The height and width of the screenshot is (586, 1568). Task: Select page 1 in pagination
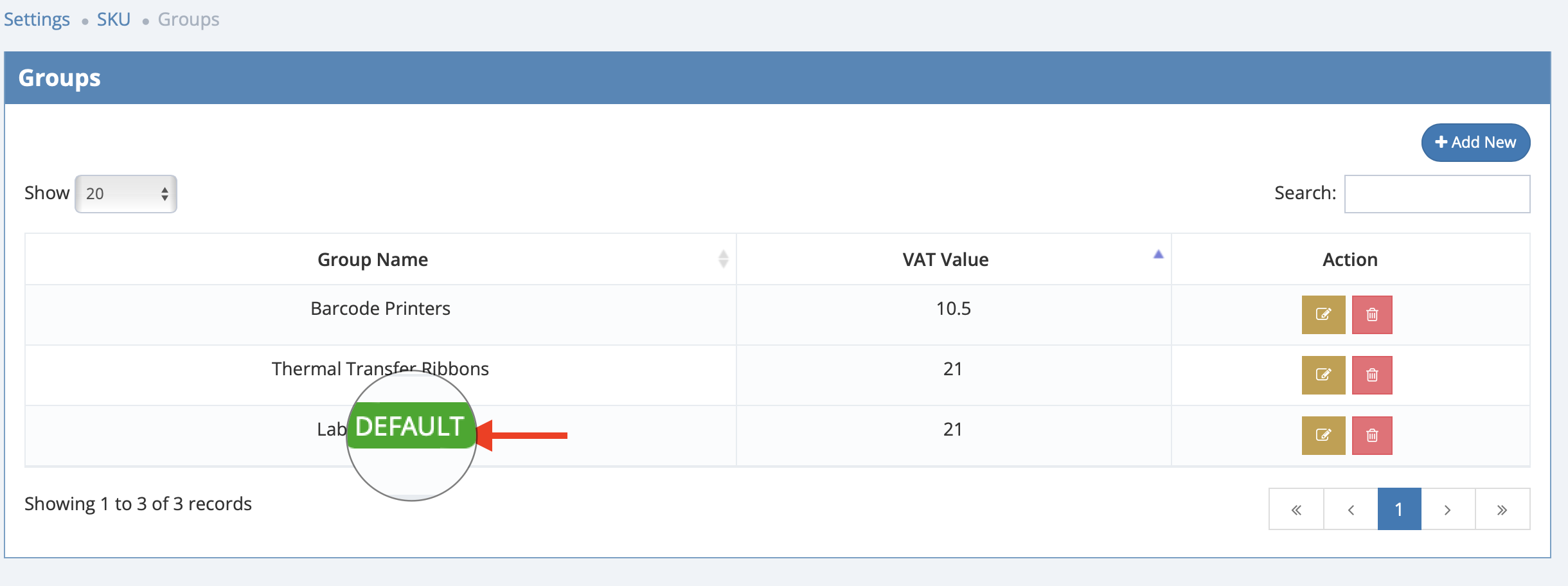click(1399, 510)
